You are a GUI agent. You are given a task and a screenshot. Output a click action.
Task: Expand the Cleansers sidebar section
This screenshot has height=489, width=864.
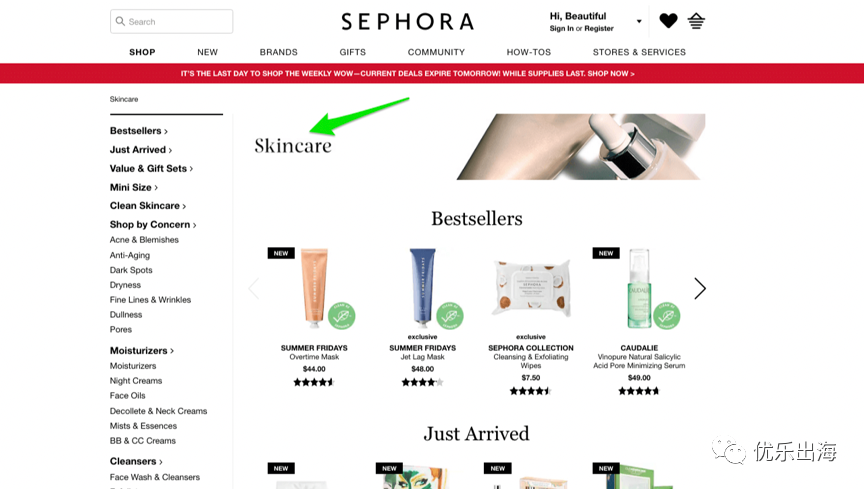pos(136,461)
